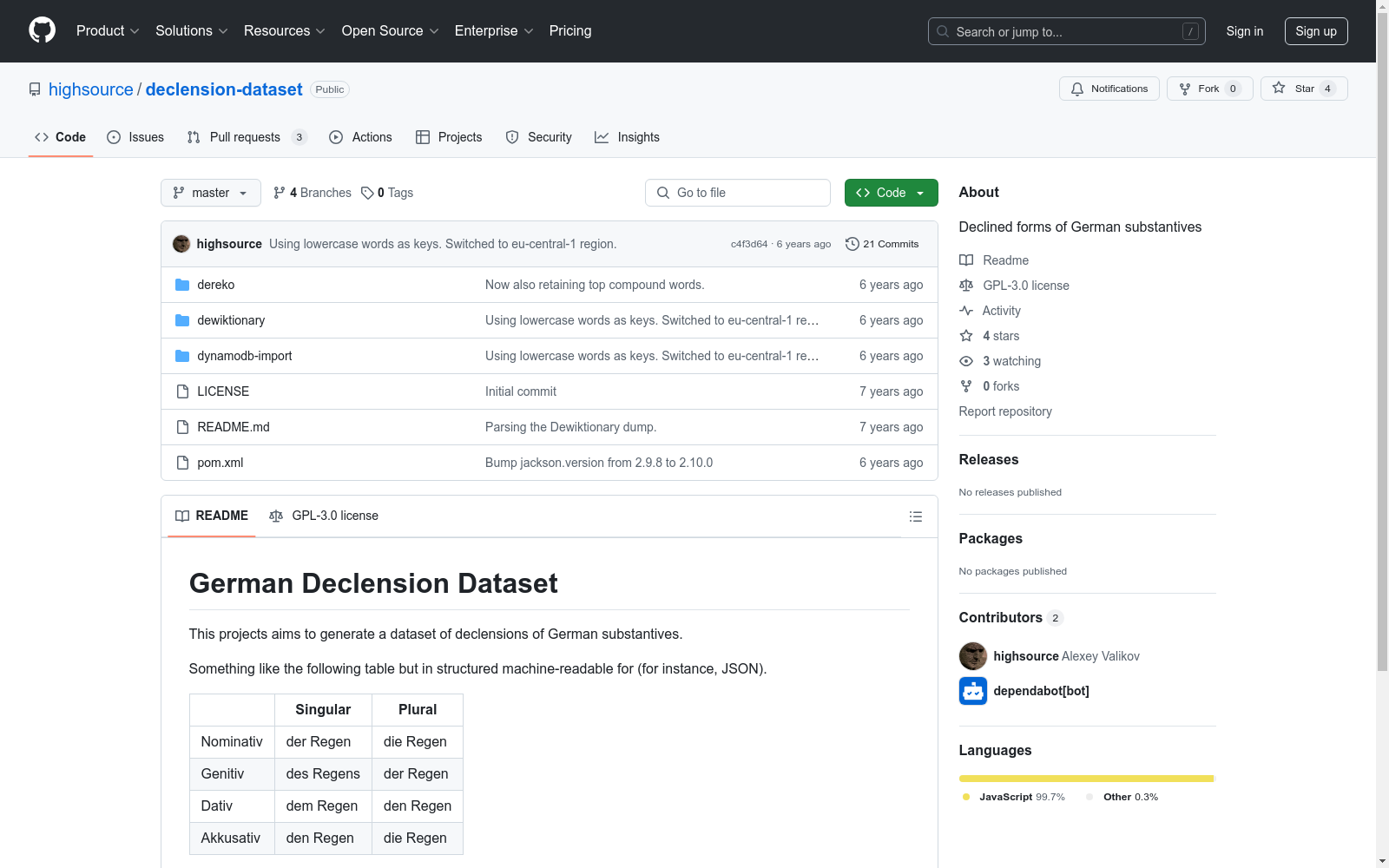Click the repository book icon beside highsource
The image size is (1389, 868).
pos(35,89)
